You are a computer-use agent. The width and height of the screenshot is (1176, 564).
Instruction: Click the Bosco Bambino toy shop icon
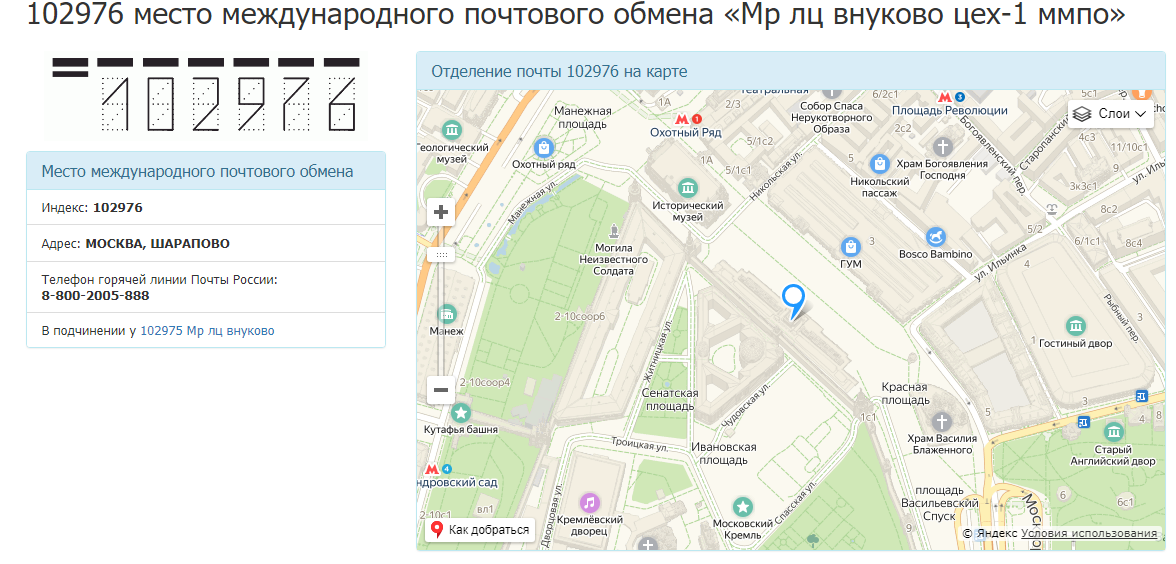pyautogui.click(x=934, y=237)
